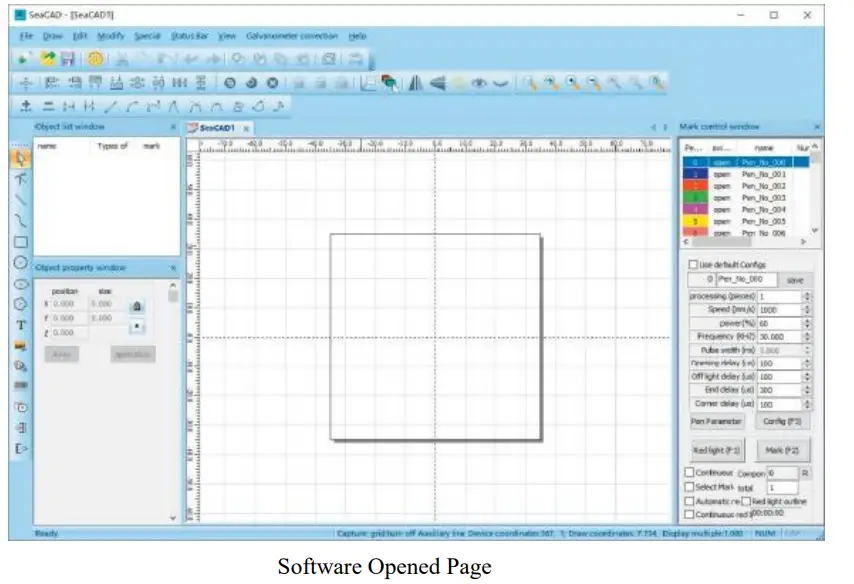The image size is (854, 584).
Task: Check the Continuous marking checkbox
Action: [x=689, y=470]
